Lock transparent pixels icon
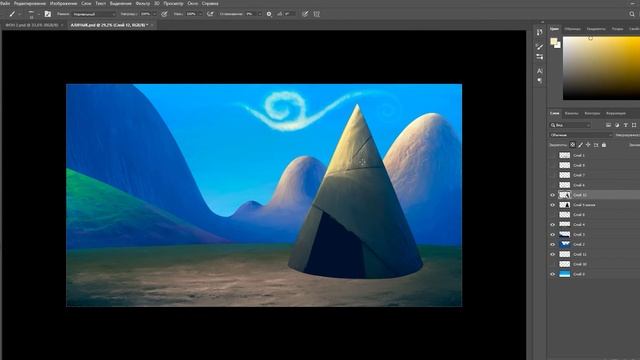 point(572,145)
